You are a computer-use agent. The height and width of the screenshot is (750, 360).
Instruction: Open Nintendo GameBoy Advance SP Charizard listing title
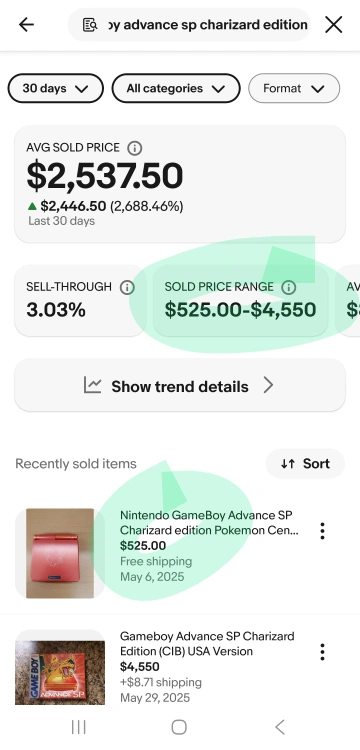coord(209,523)
